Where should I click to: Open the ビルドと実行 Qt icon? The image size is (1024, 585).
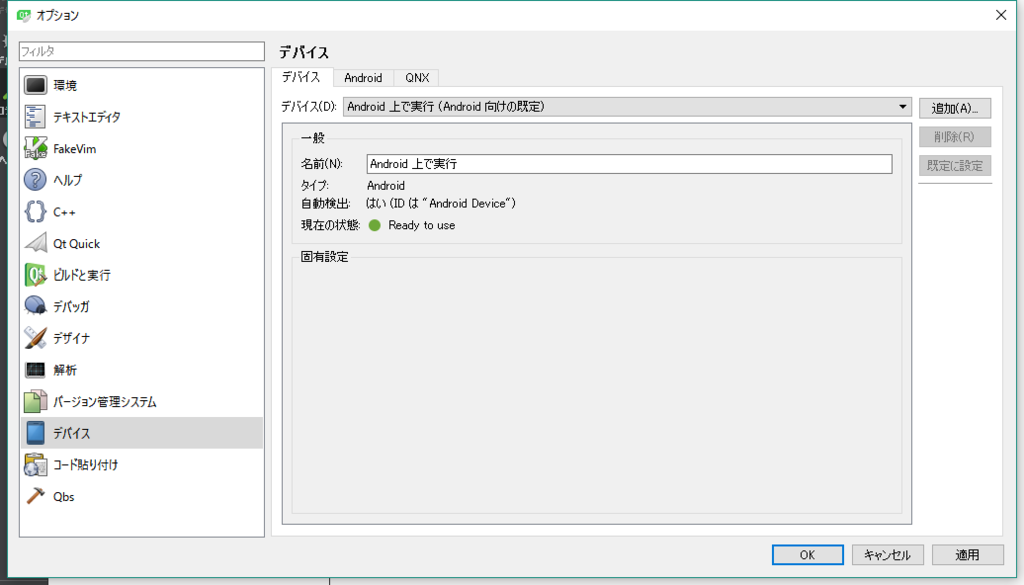[35, 275]
